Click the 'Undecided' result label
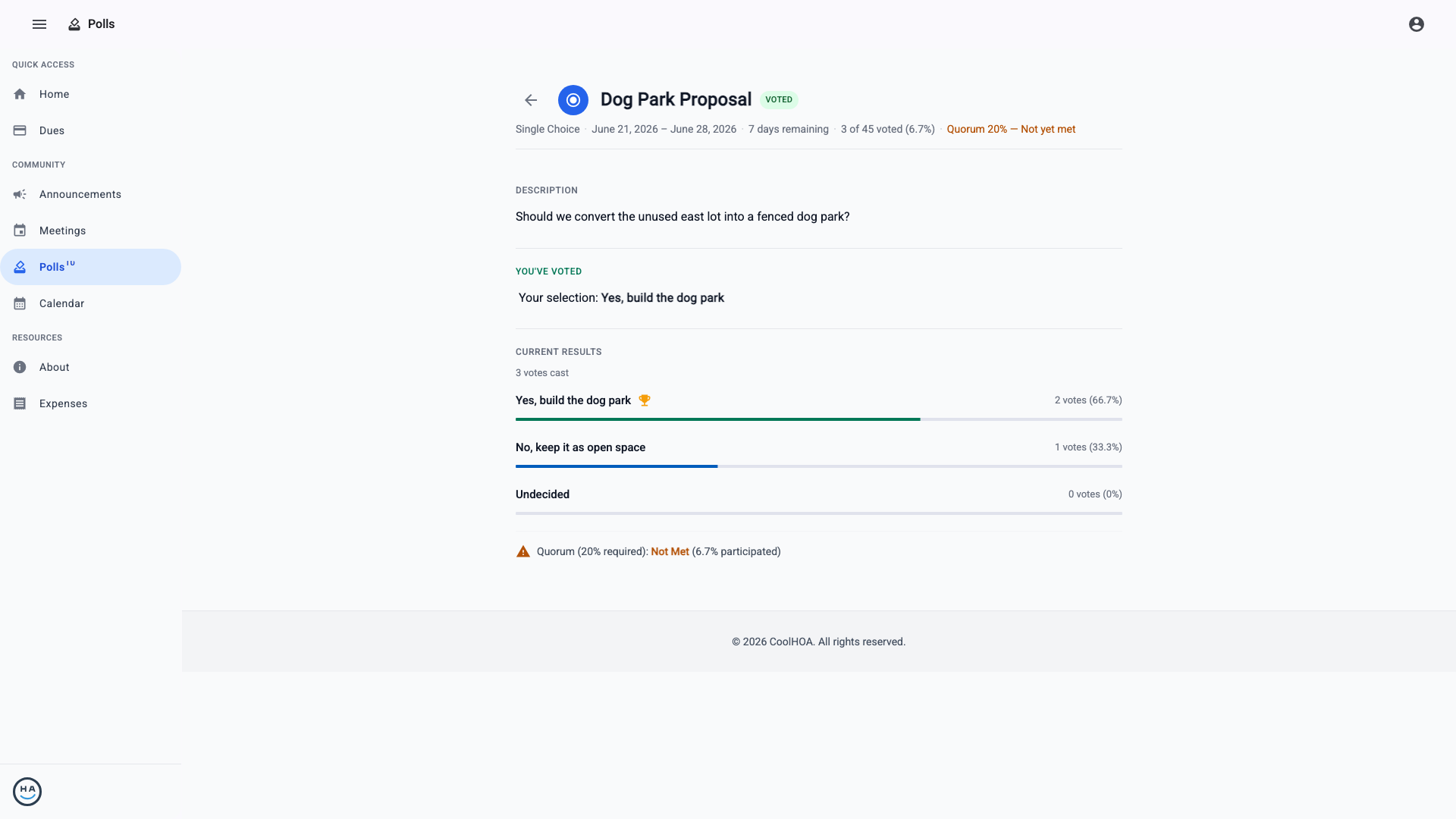1456x819 pixels. (542, 494)
